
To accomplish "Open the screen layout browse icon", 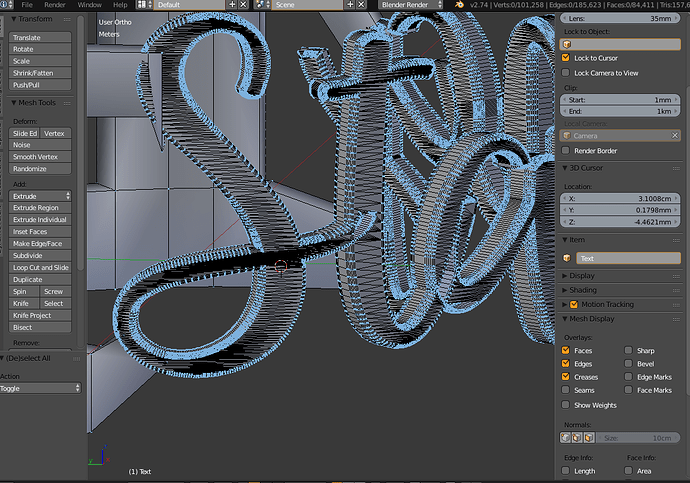I will [x=144, y=5].
